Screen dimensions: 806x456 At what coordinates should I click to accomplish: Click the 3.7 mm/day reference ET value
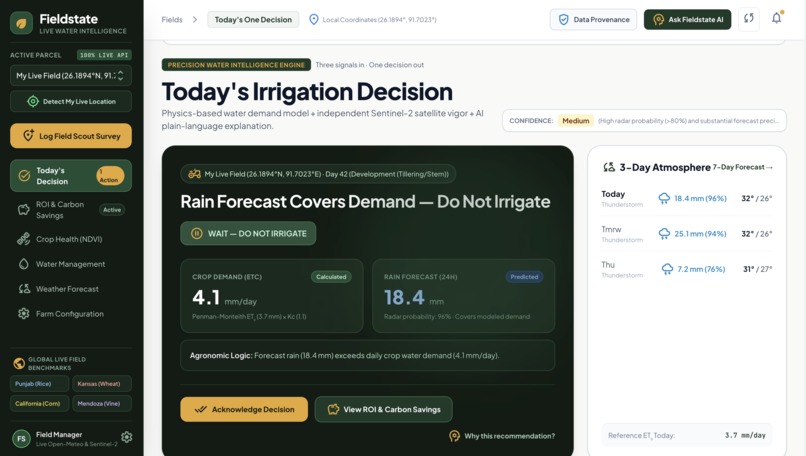745,435
